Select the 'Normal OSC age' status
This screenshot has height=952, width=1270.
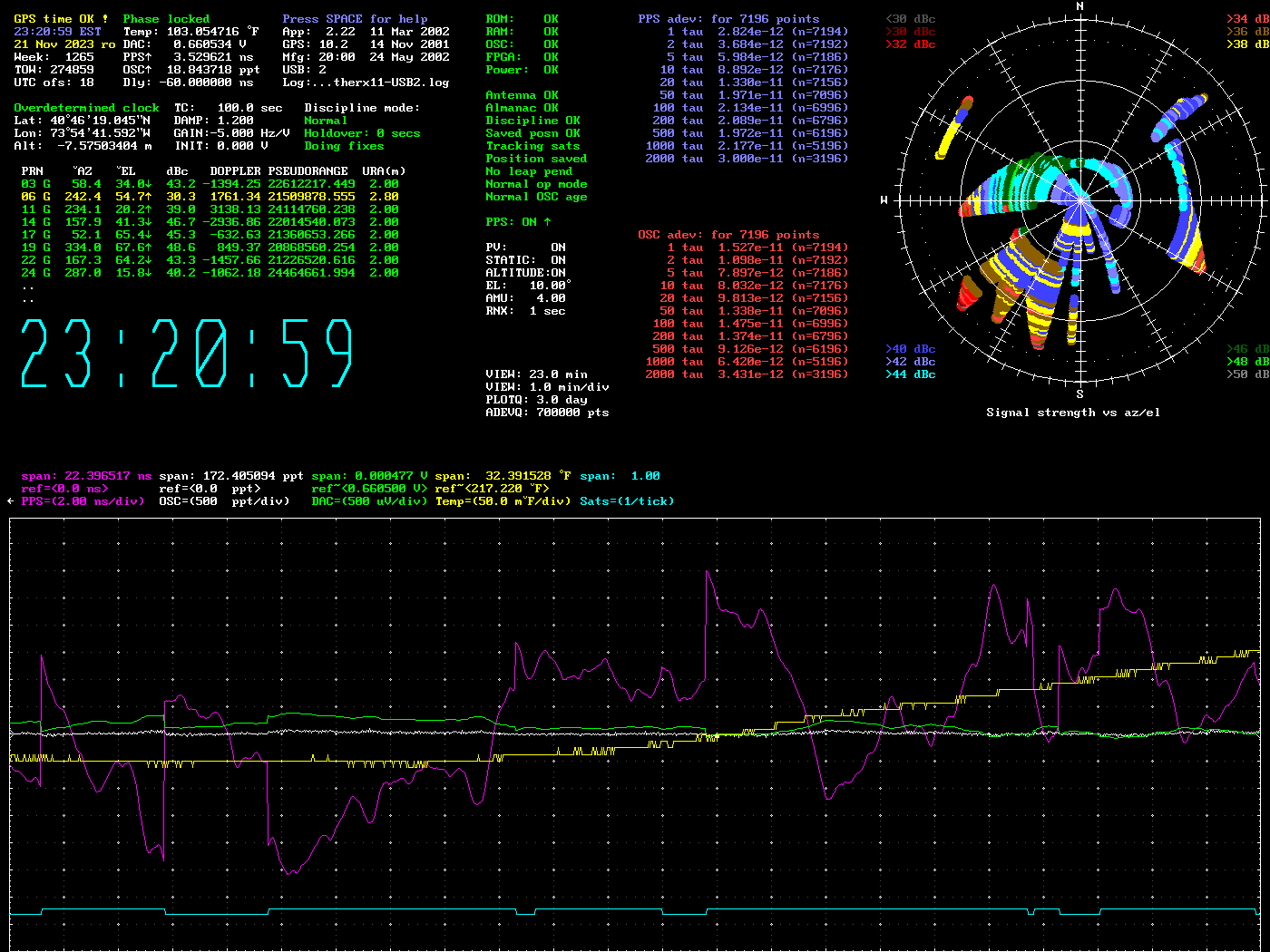(x=536, y=197)
